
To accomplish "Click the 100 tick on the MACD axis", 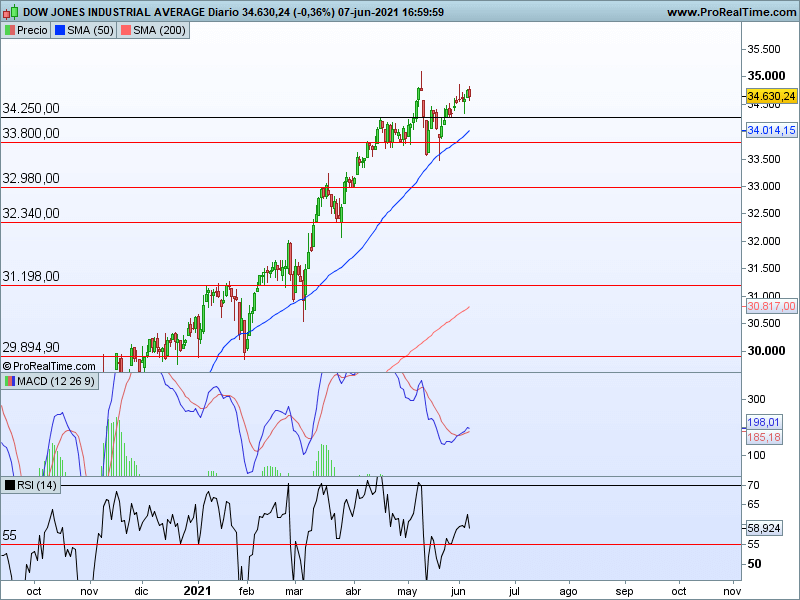I will [x=756, y=455].
